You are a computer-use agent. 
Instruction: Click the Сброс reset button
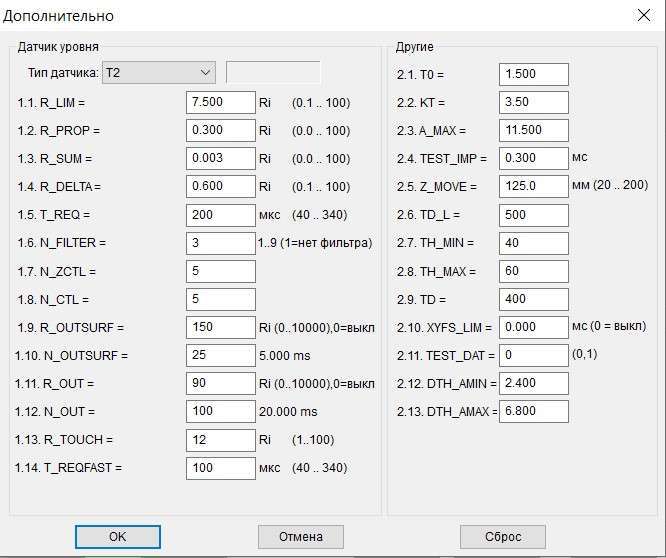tap(502, 536)
